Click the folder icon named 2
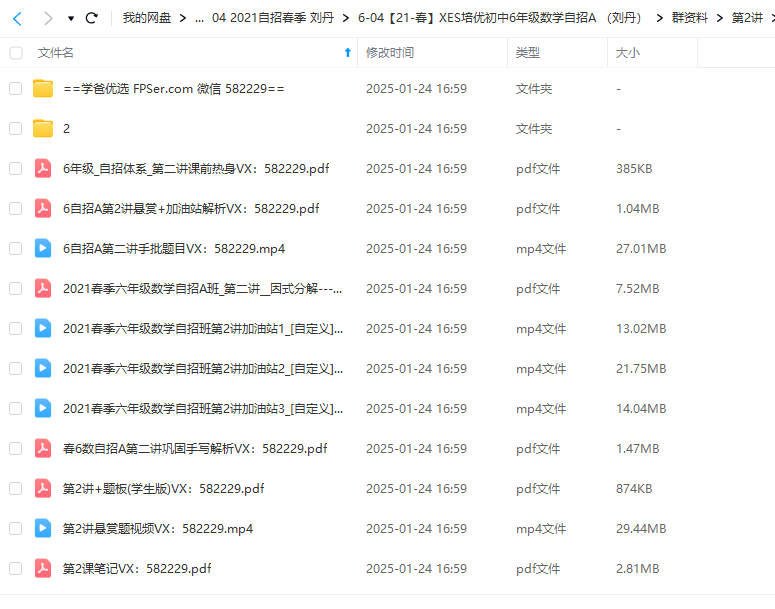 (x=43, y=129)
